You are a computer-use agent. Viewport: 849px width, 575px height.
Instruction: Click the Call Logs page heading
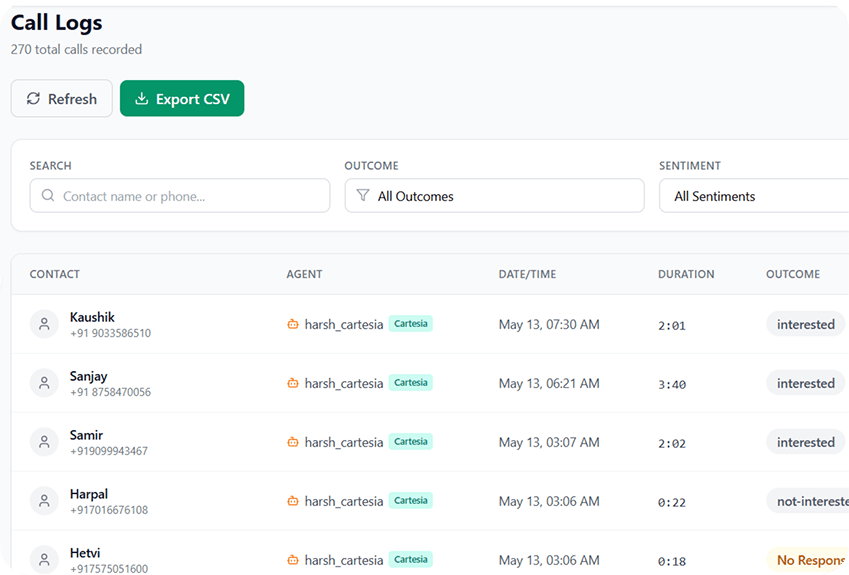tap(56, 23)
